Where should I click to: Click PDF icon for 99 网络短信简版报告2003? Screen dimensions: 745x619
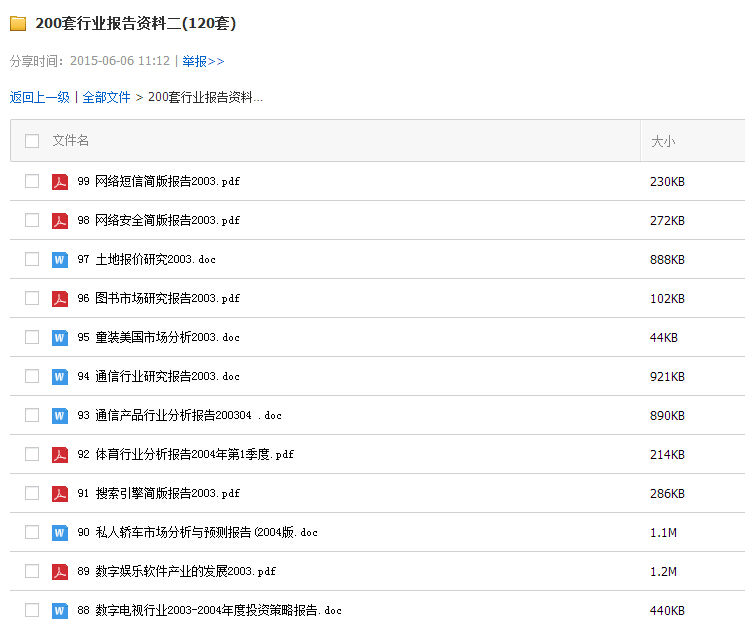click(x=60, y=181)
